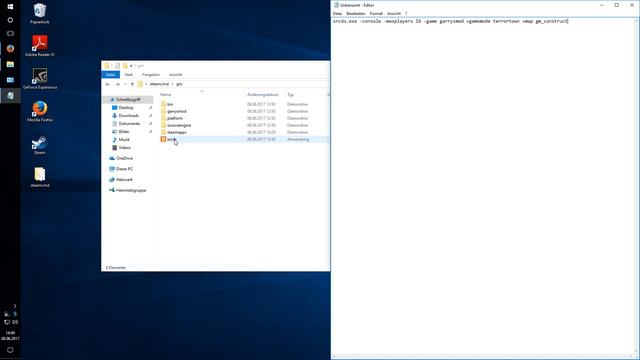
Task: Select the bin folder in file list
Action: [x=170, y=104]
